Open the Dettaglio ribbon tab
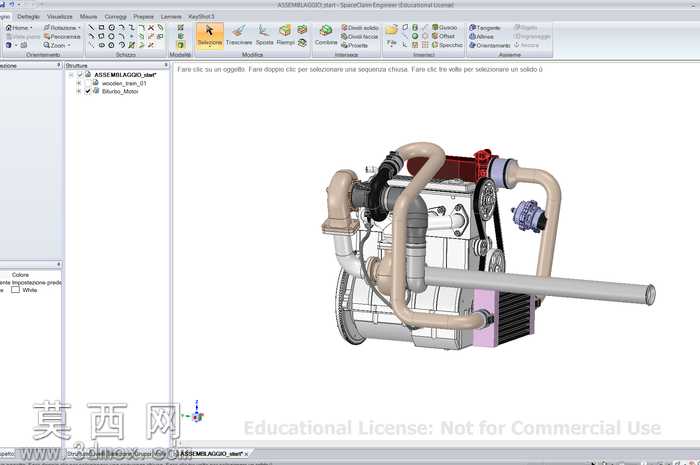Image resolution: width=700 pixels, height=465 pixels. [x=28, y=17]
